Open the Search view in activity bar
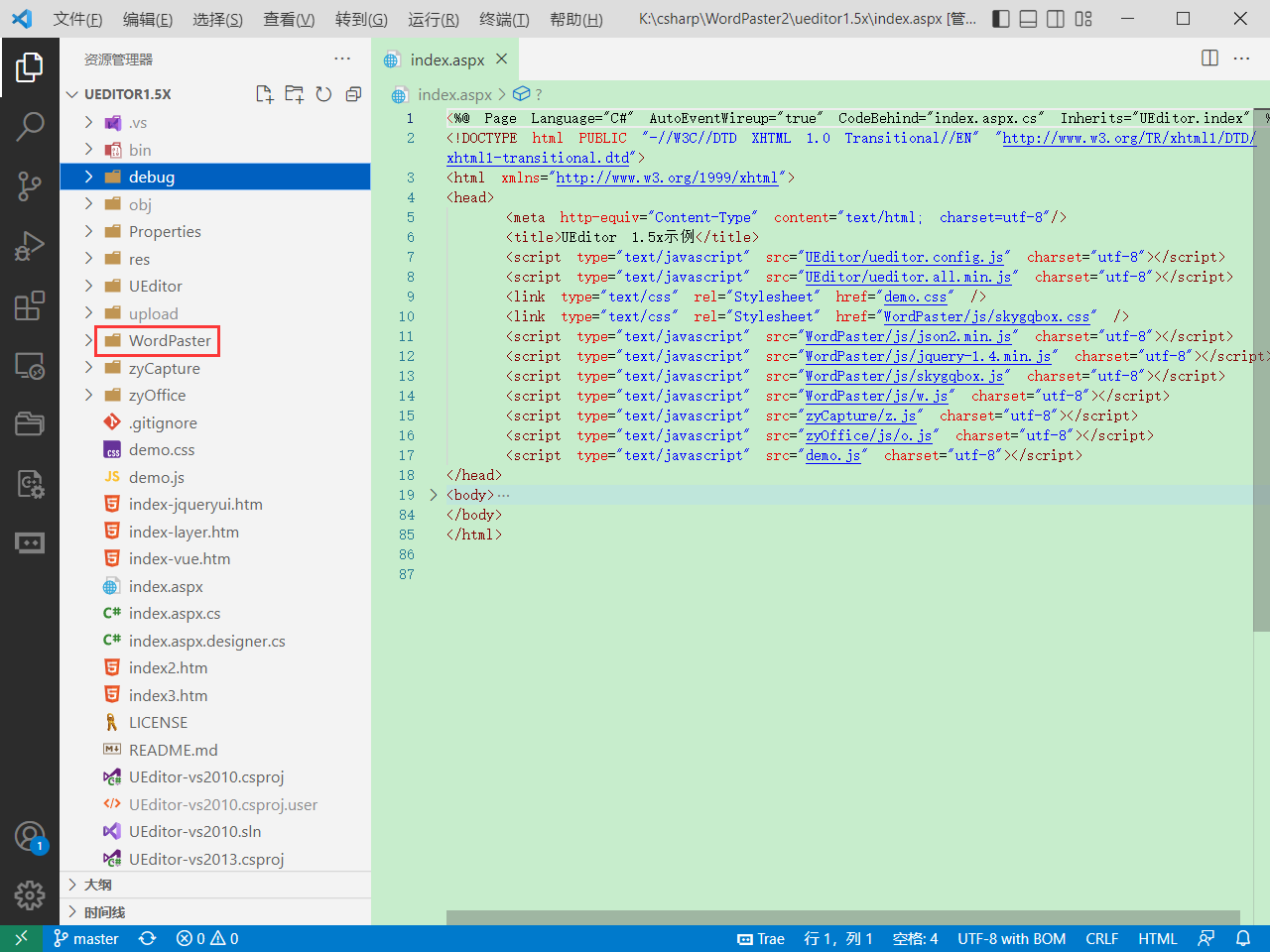 tap(30, 126)
